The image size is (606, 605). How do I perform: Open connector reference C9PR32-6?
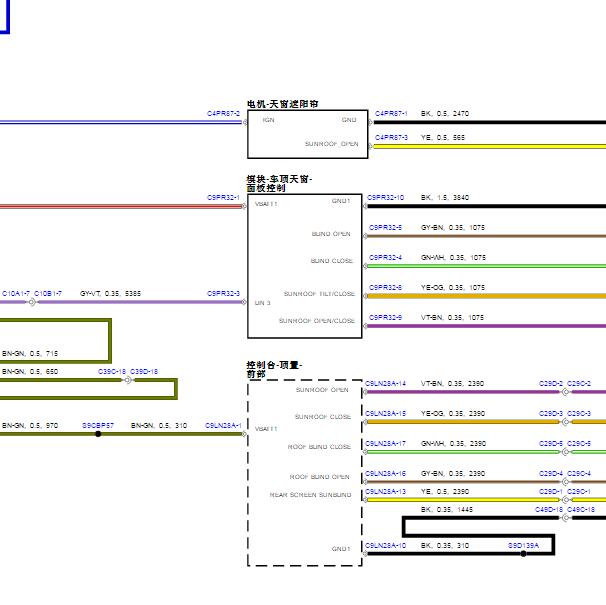point(385,288)
